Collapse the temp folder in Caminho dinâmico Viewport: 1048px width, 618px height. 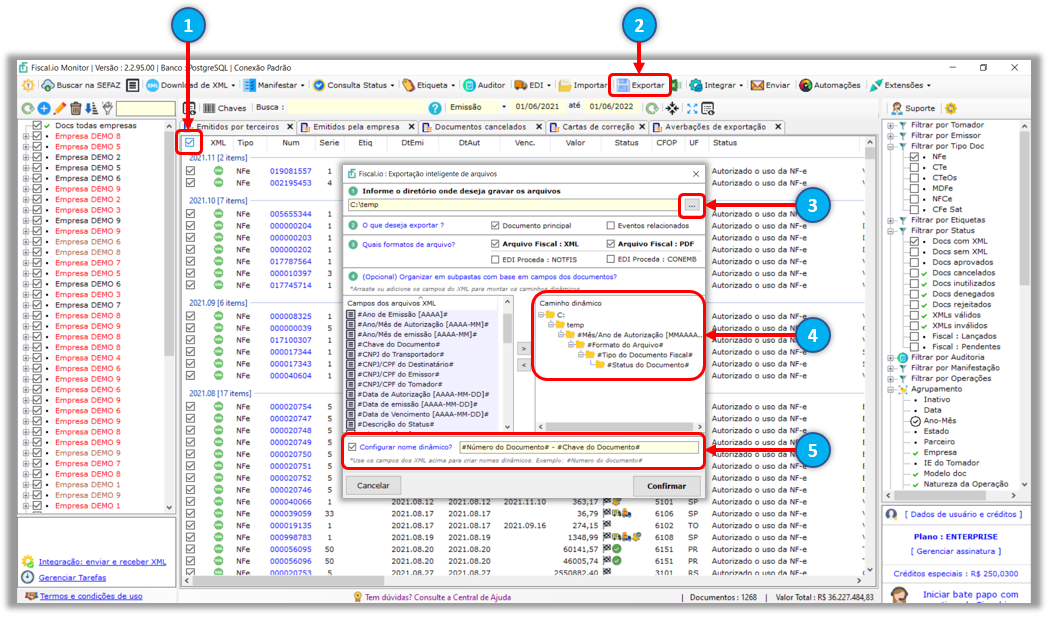coord(551,325)
